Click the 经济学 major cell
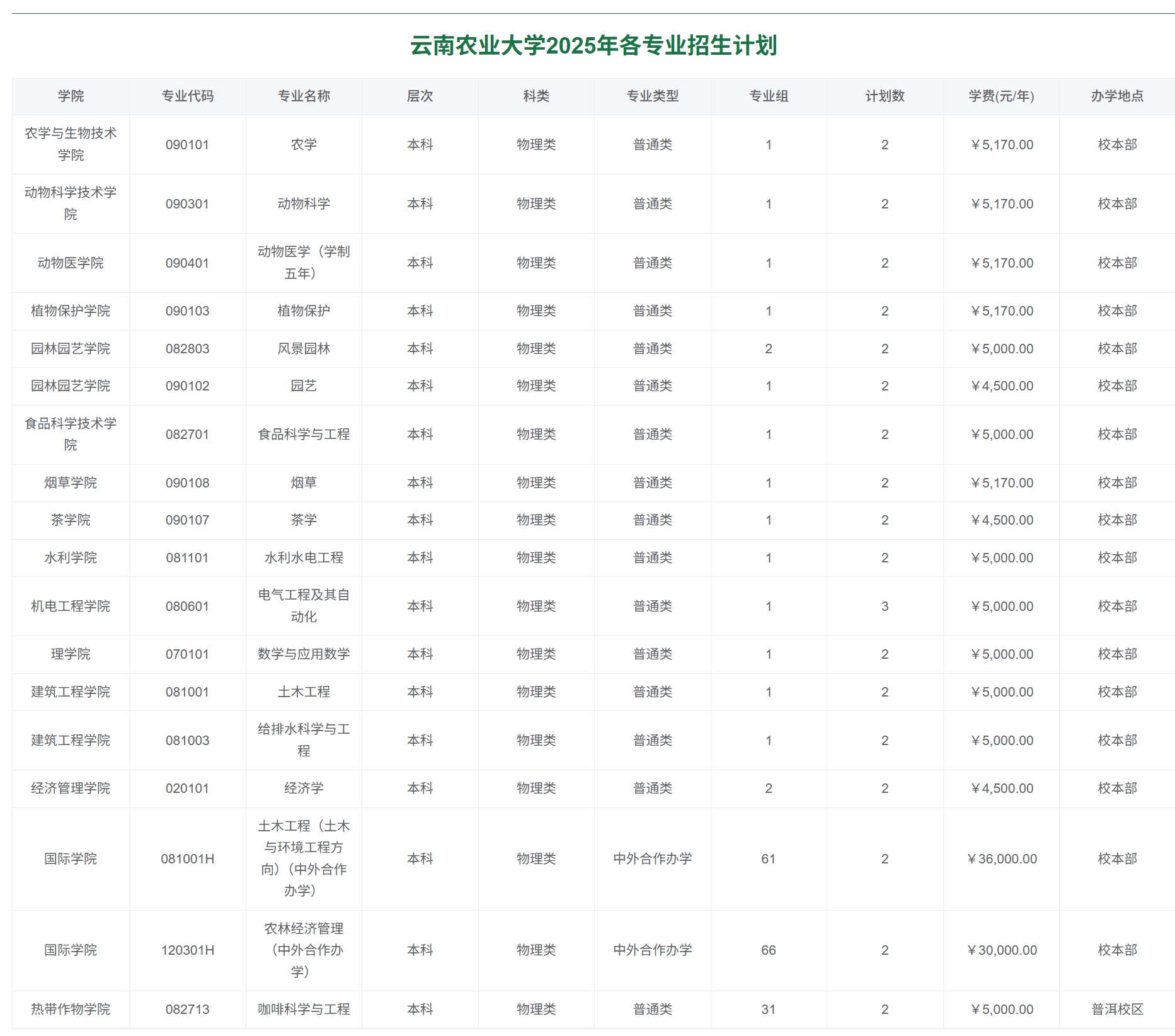The width and height of the screenshot is (1175, 1036). [x=304, y=788]
